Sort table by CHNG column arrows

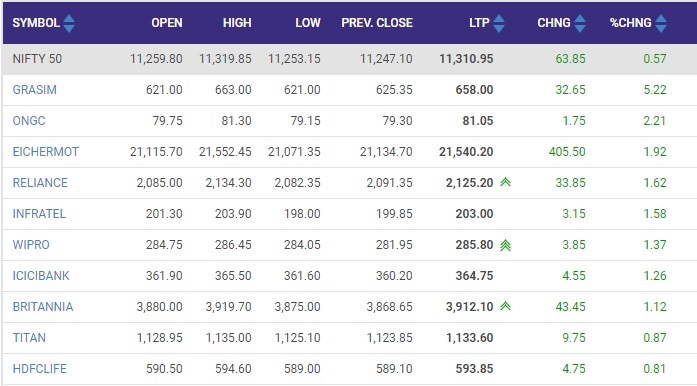pos(580,23)
